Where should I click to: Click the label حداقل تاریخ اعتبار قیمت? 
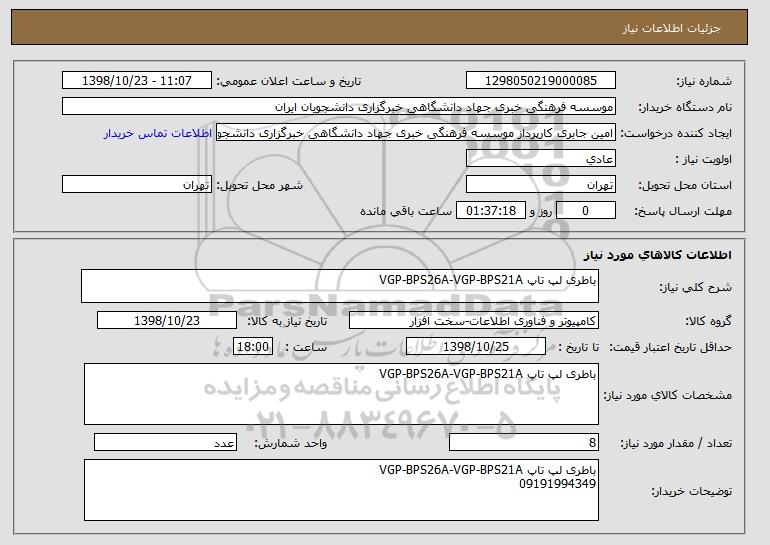[x=670, y=347]
